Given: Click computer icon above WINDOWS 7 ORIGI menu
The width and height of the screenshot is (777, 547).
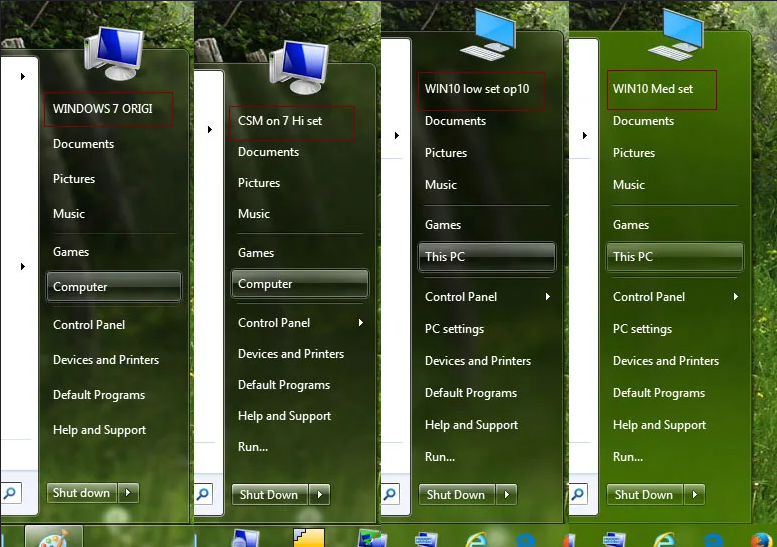Looking at the screenshot, I should 114,52.
